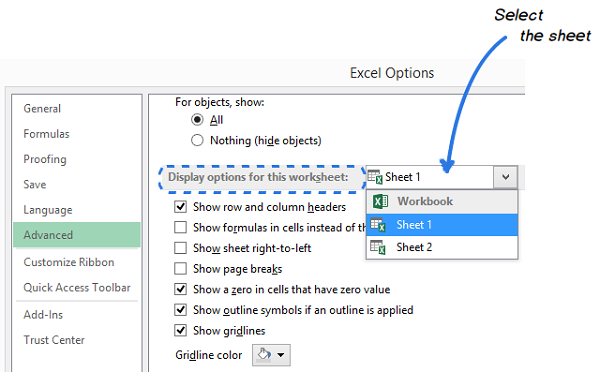The height and width of the screenshot is (372, 600).
Task: Enable Show page breaks checkbox
Action: point(180,269)
